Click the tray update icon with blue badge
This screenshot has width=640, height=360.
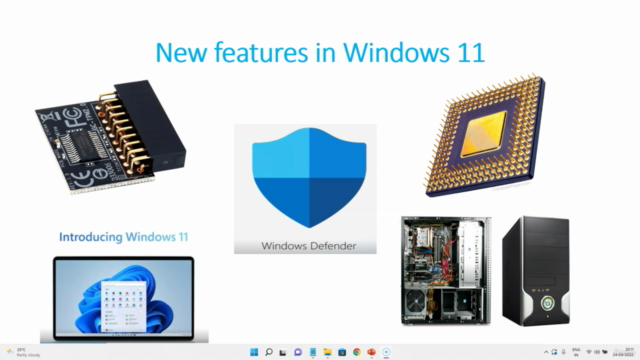pos(554,352)
